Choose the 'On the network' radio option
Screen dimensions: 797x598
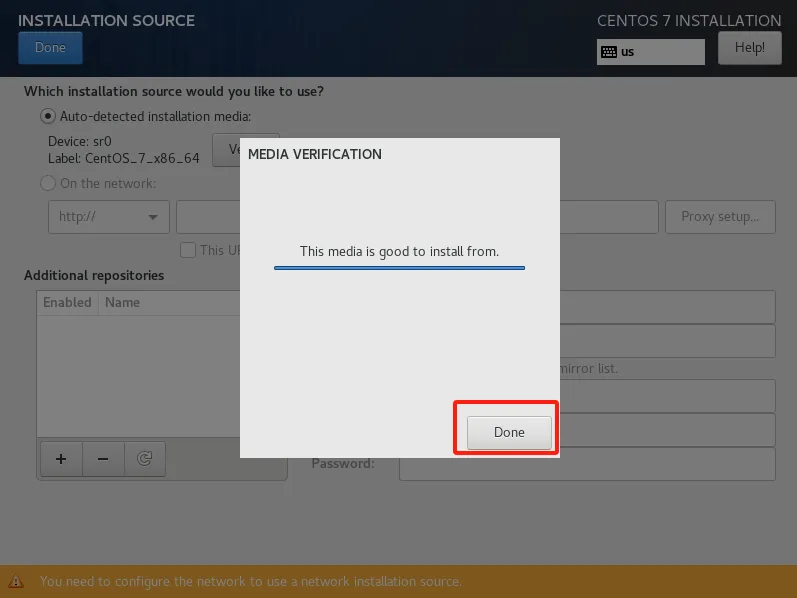(47, 183)
